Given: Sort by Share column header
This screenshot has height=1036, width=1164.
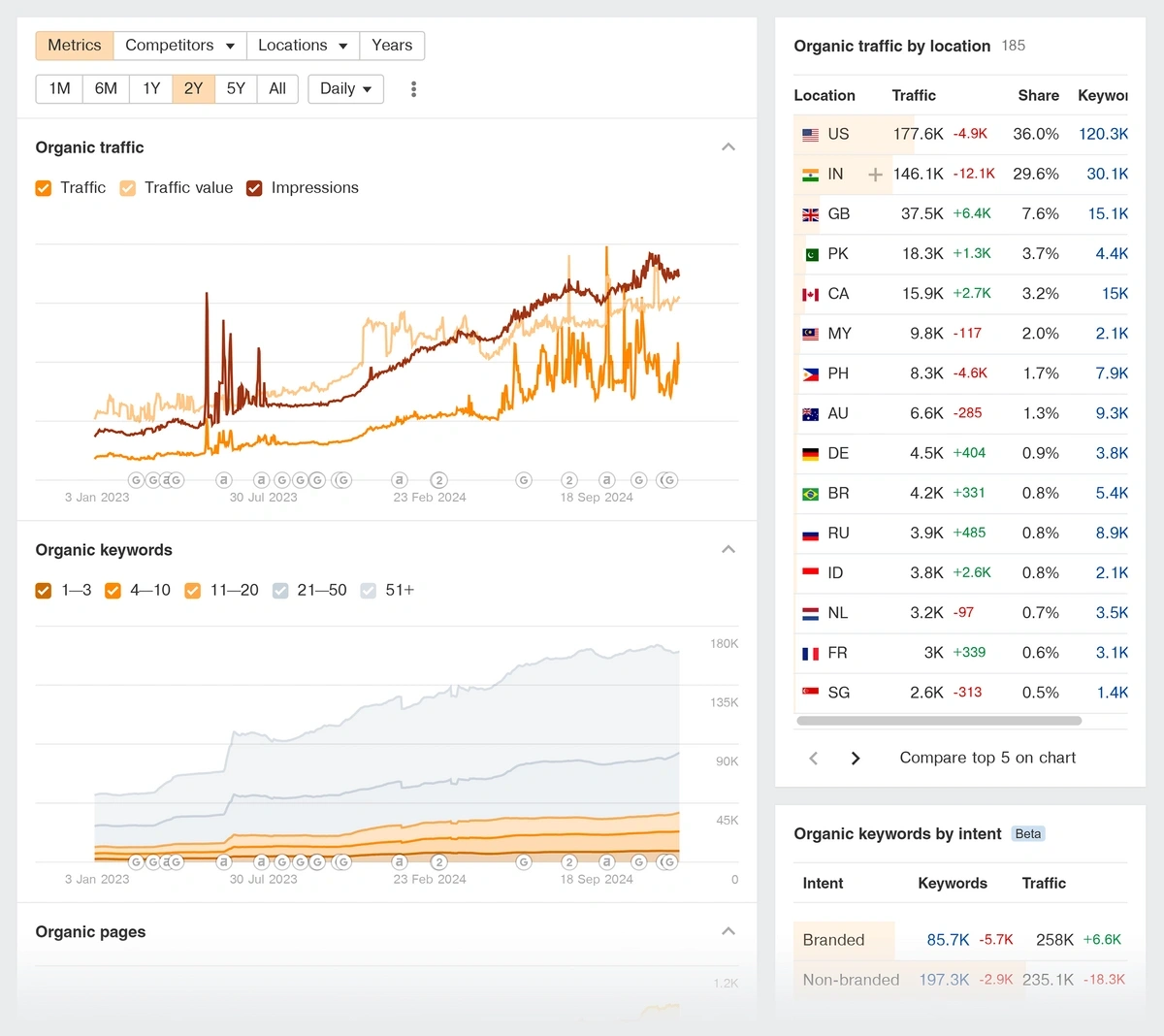Looking at the screenshot, I should 1038,96.
